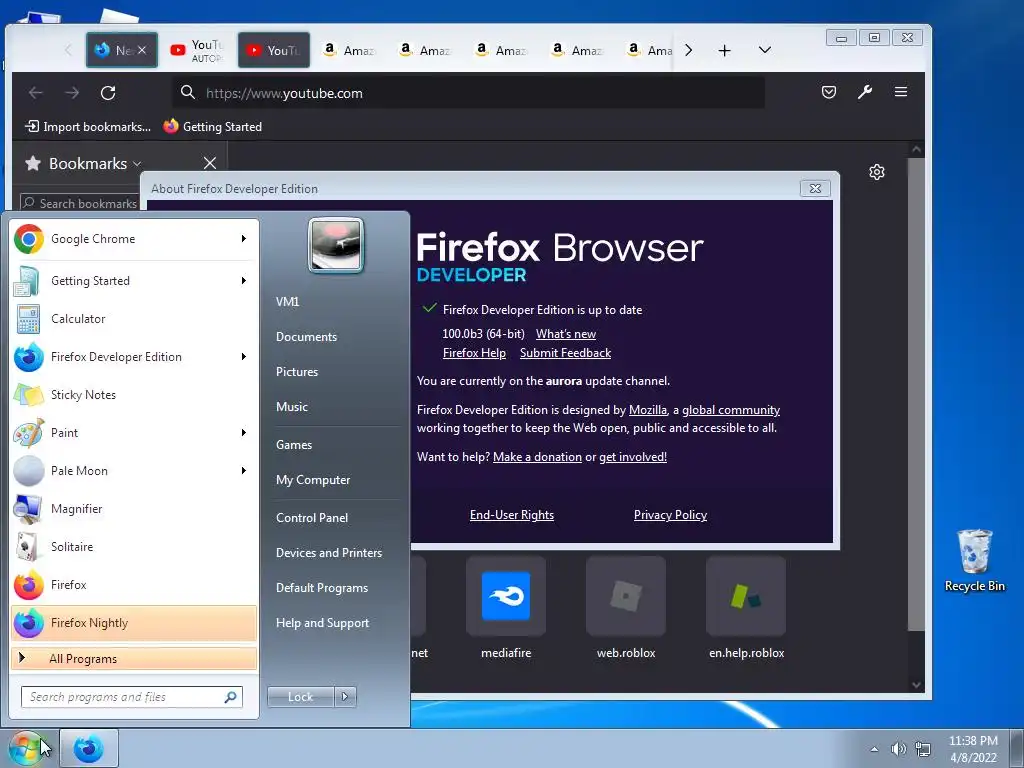The image size is (1024, 768).
Task: Open Getting Started in Start menu
Action: tap(134, 281)
